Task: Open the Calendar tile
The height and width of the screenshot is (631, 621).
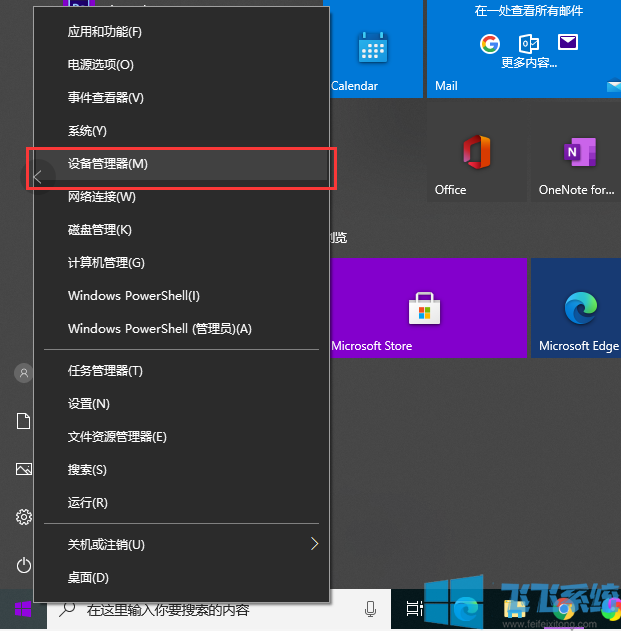Action: click(x=373, y=50)
